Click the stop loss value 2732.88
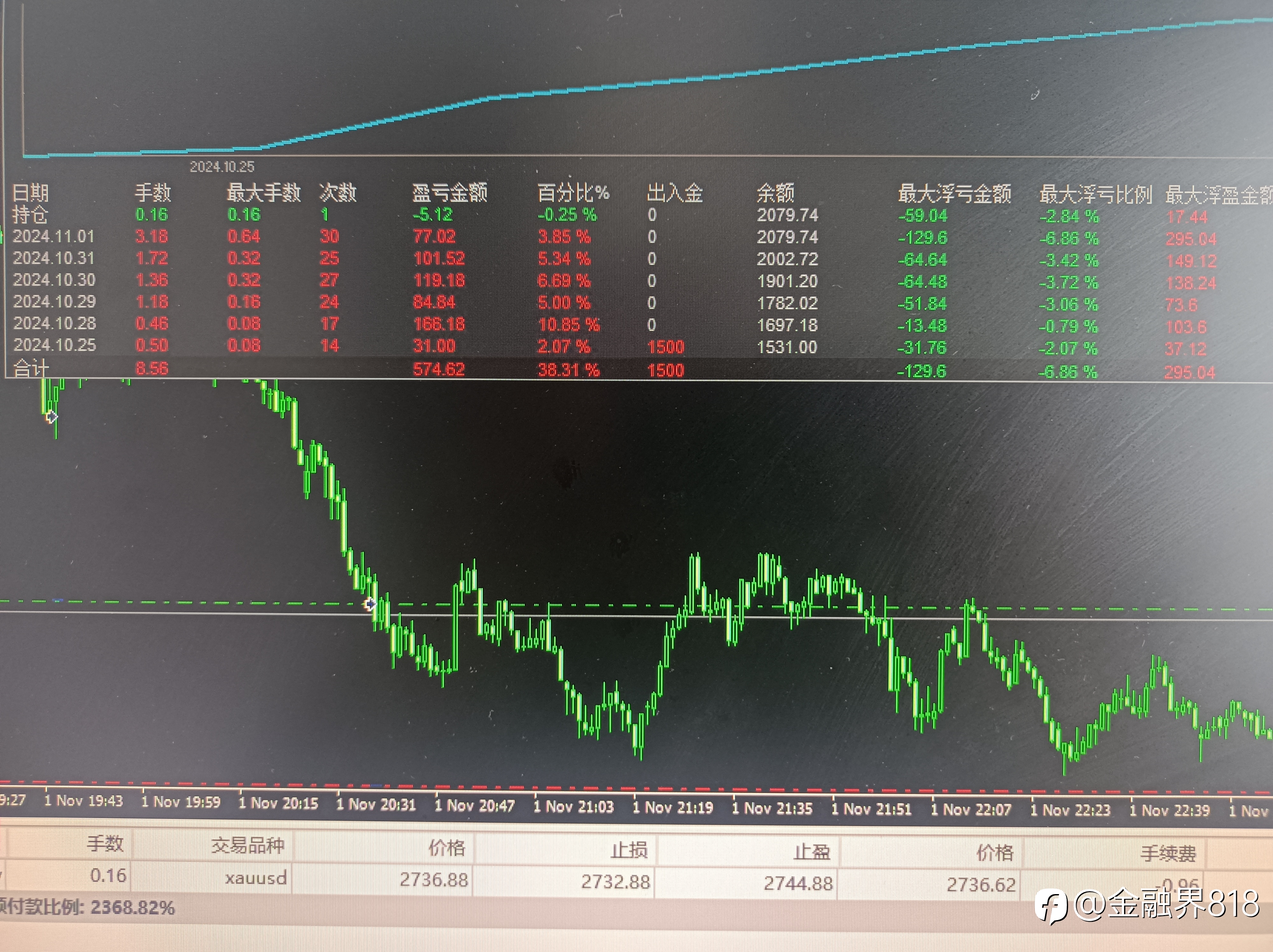The width and height of the screenshot is (1273, 952). click(x=616, y=882)
